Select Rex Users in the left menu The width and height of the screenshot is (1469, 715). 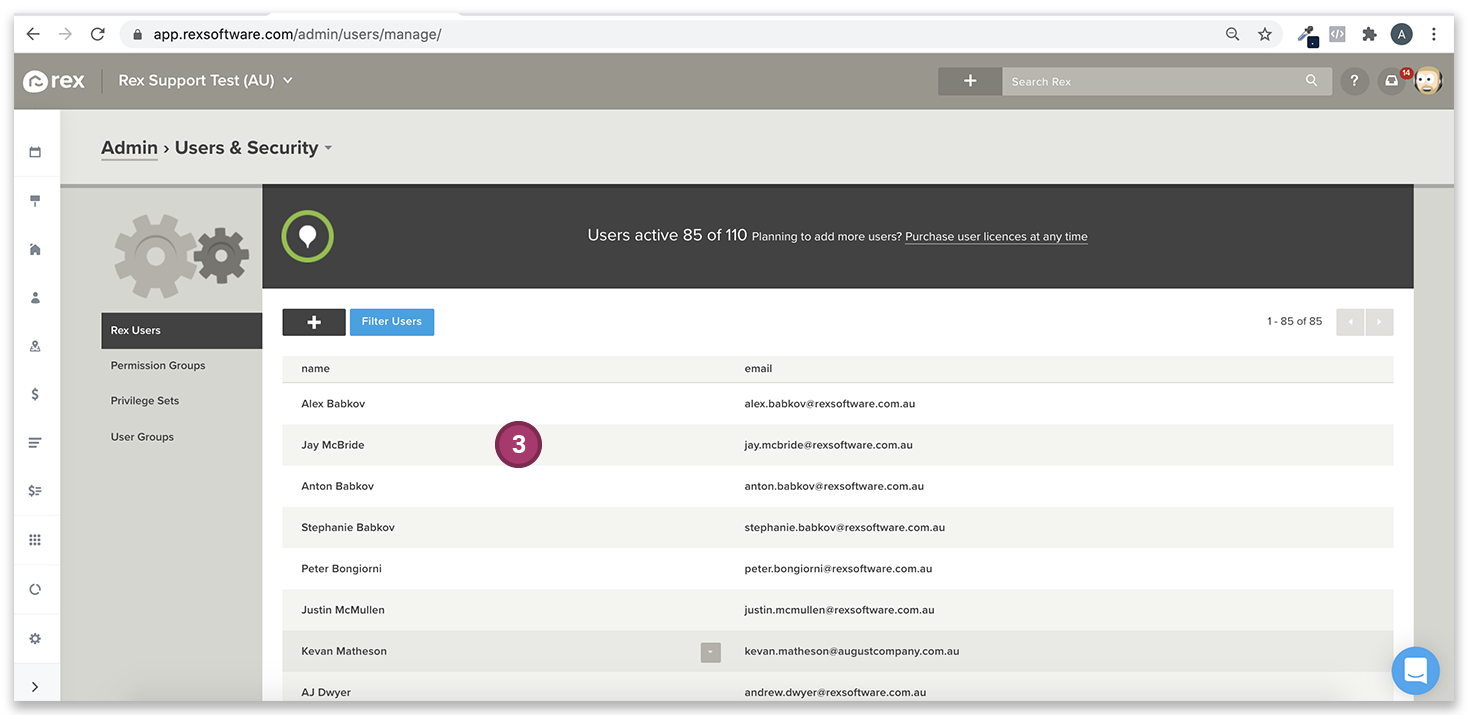pos(181,330)
